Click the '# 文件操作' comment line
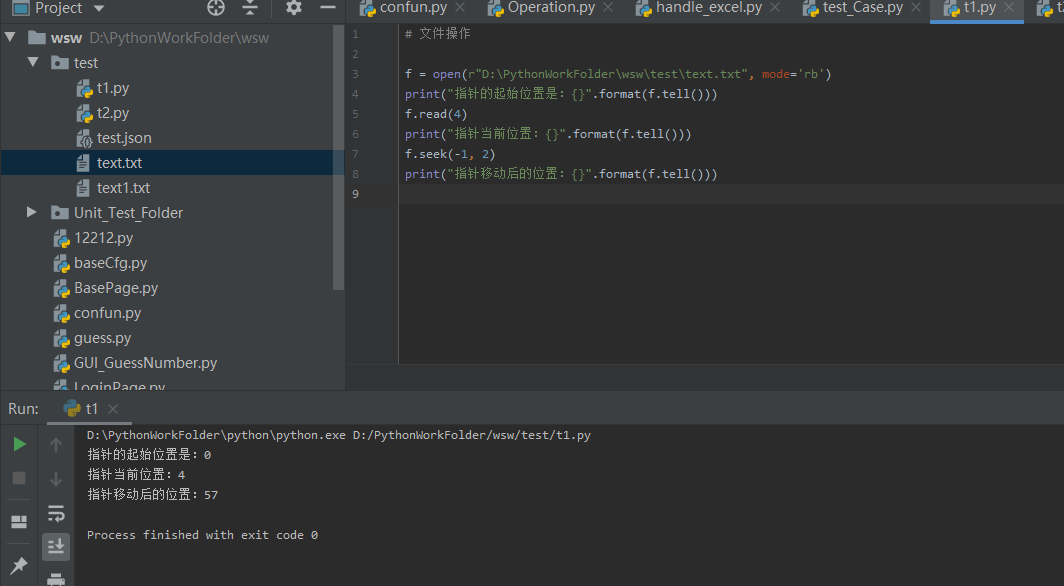Screen dimensions: 1064x586 tap(437, 33)
